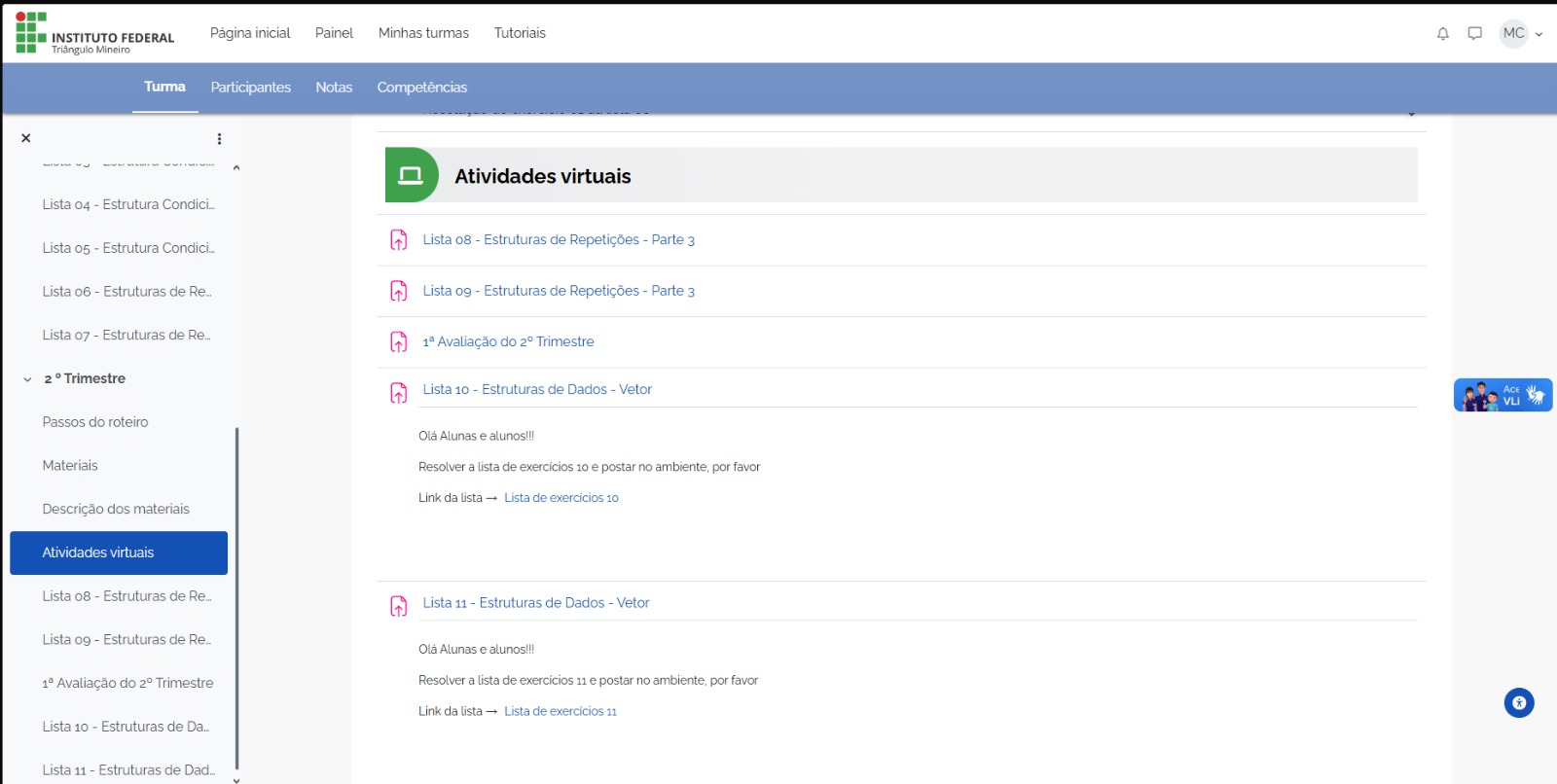Click the Lista 08 assignment icon
The width and height of the screenshot is (1557, 784).
pyautogui.click(x=399, y=240)
